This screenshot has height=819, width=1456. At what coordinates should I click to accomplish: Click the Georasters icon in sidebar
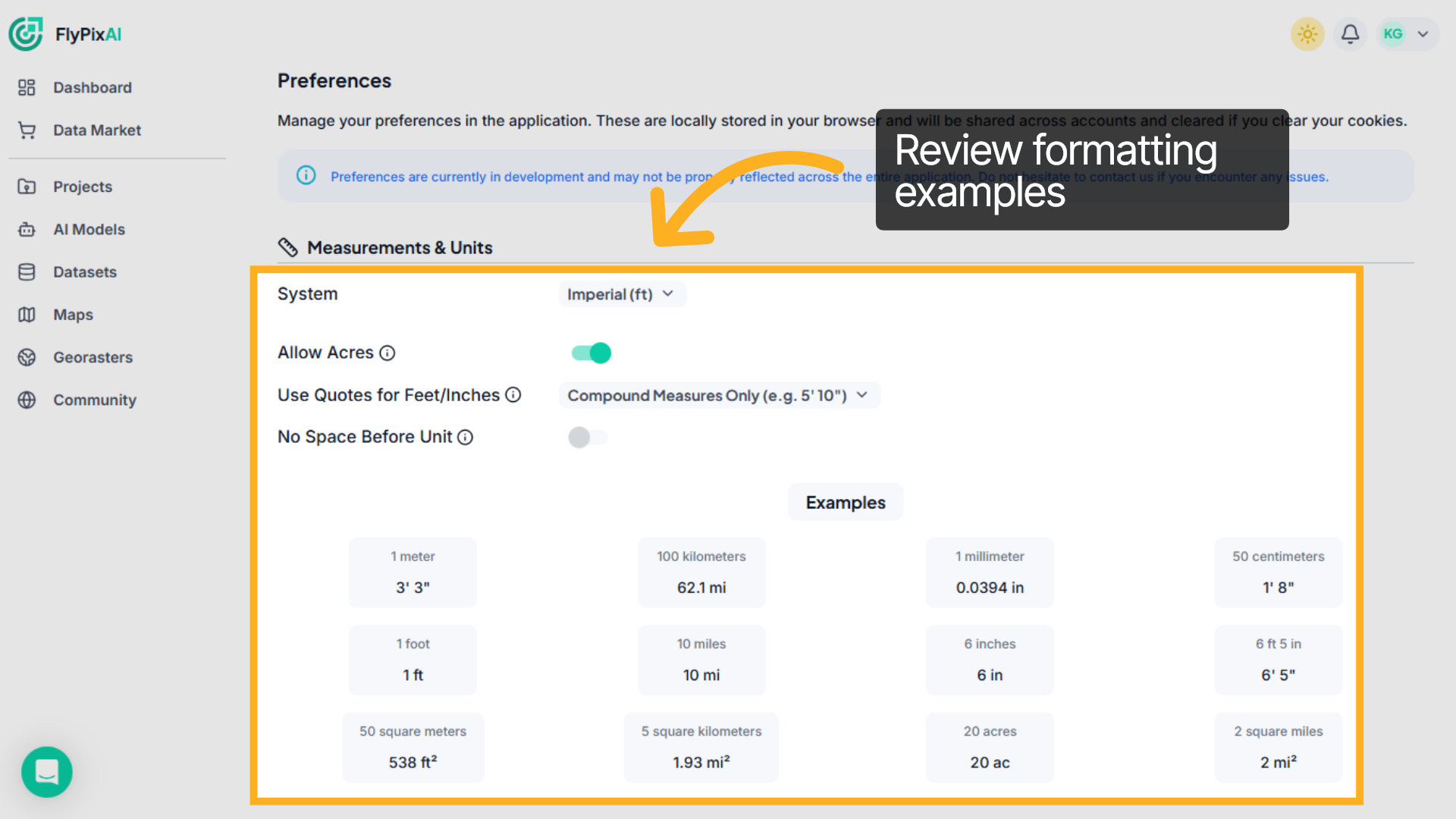pyautogui.click(x=27, y=357)
